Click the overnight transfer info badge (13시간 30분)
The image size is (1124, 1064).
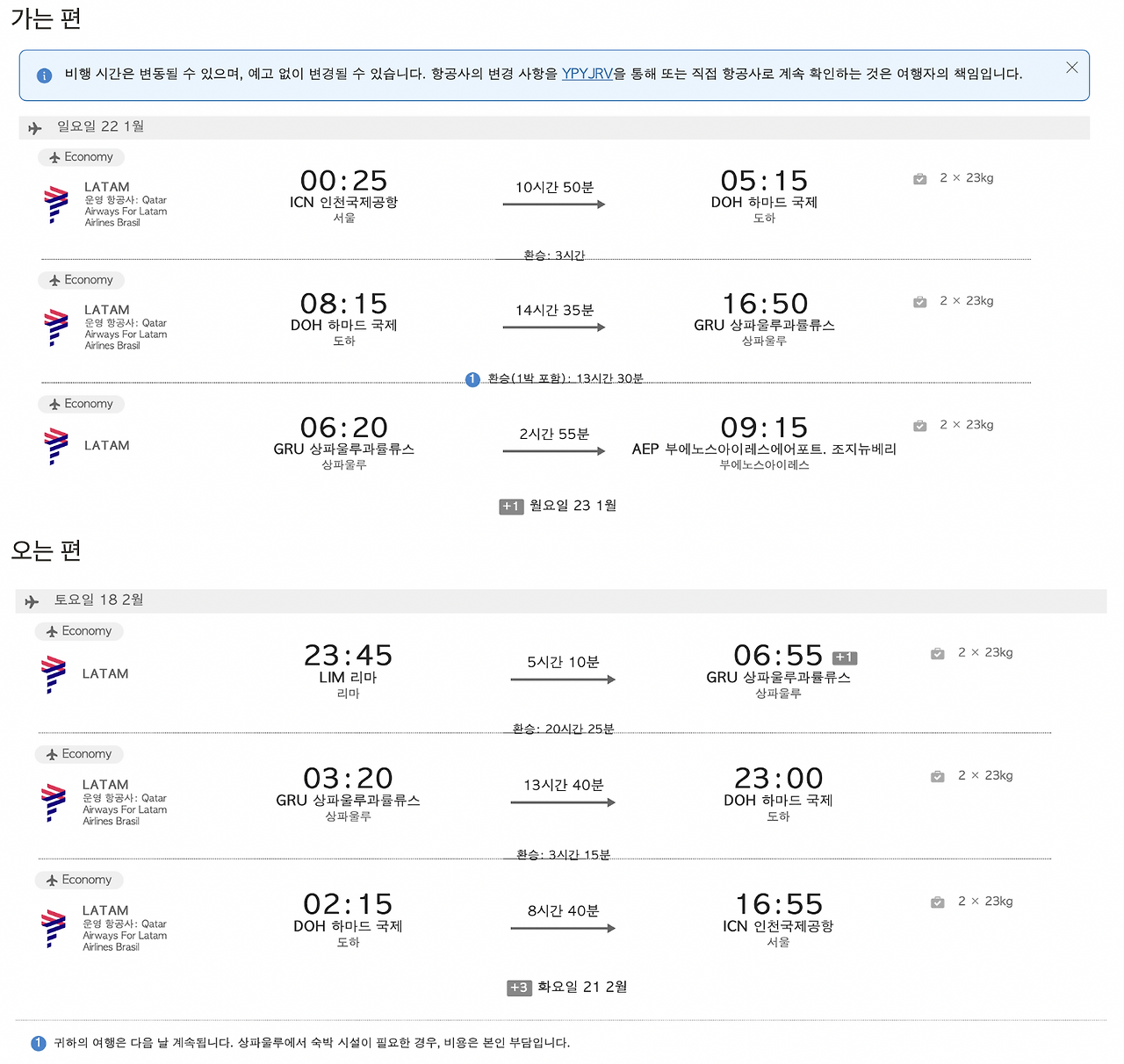[x=472, y=379]
